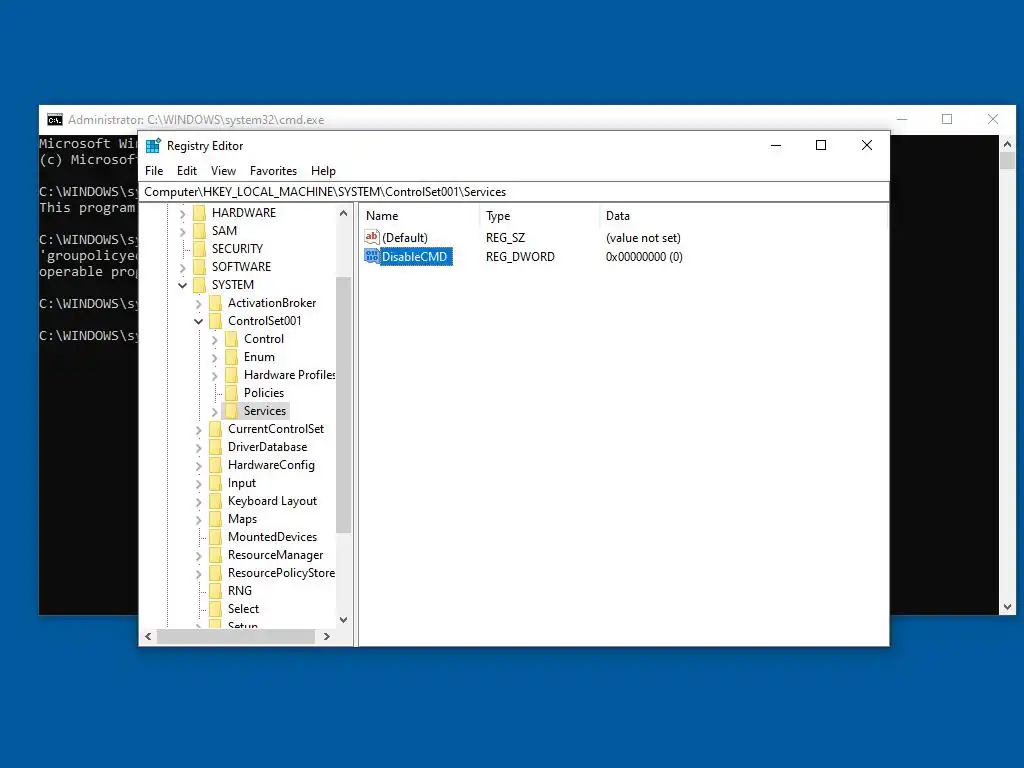This screenshot has width=1024, height=768.
Task: Close the cmd.exe window
Action: 993,119
